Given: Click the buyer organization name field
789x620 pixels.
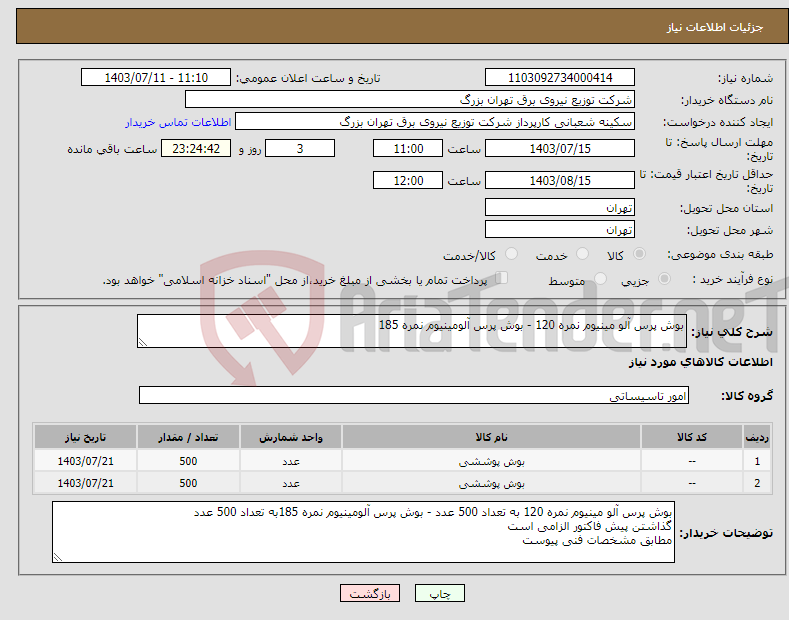Looking at the screenshot, I should 410,99.
